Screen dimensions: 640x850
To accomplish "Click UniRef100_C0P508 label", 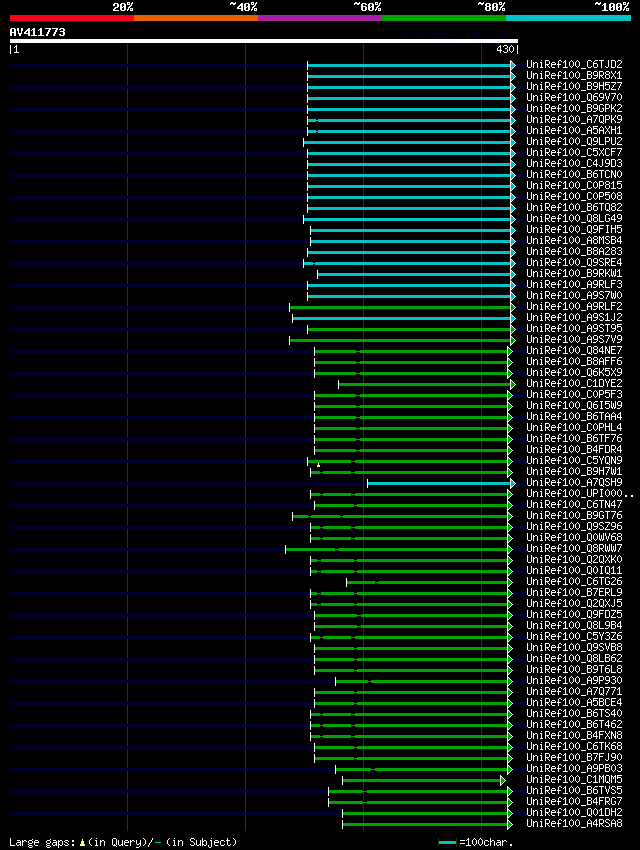I will (574, 196).
